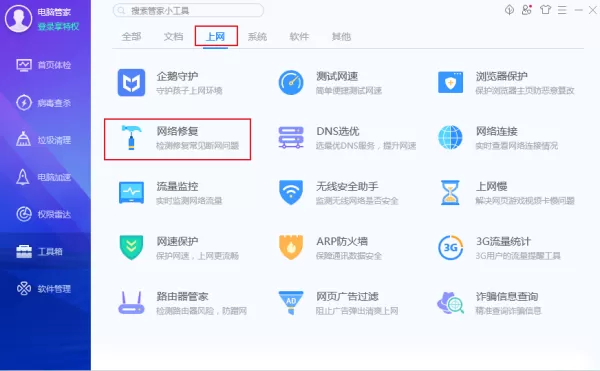Click the ARP防火墙 title text
600x371 pixels.
click(342, 242)
